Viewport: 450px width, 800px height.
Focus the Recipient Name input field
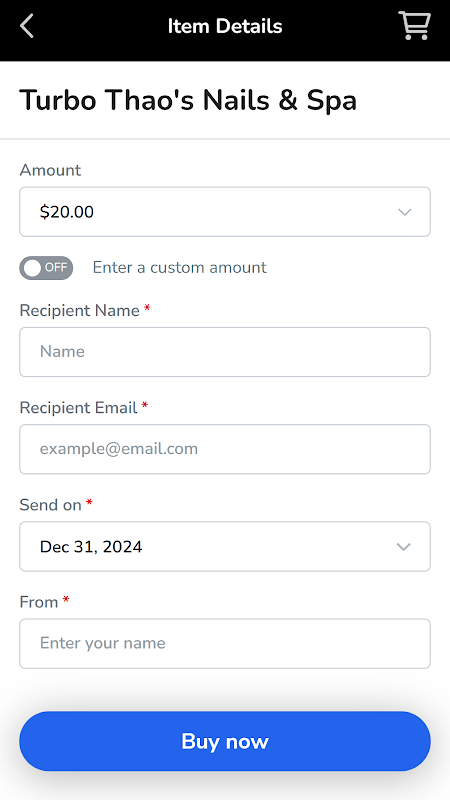point(225,352)
